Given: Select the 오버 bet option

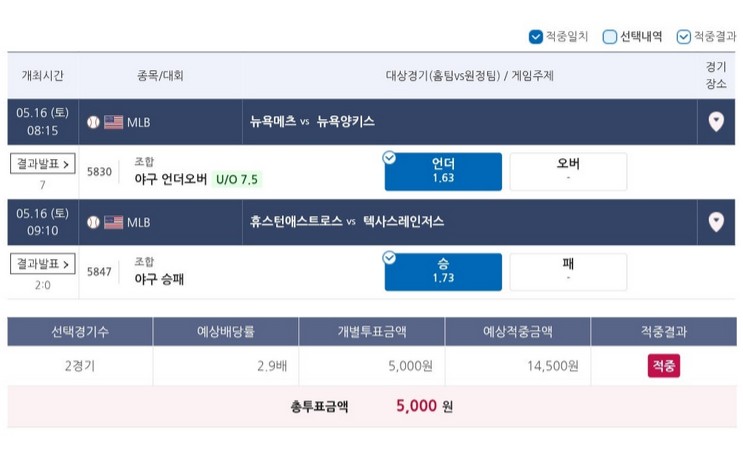Looking at the screenshot, I should [x=568, y=171].
